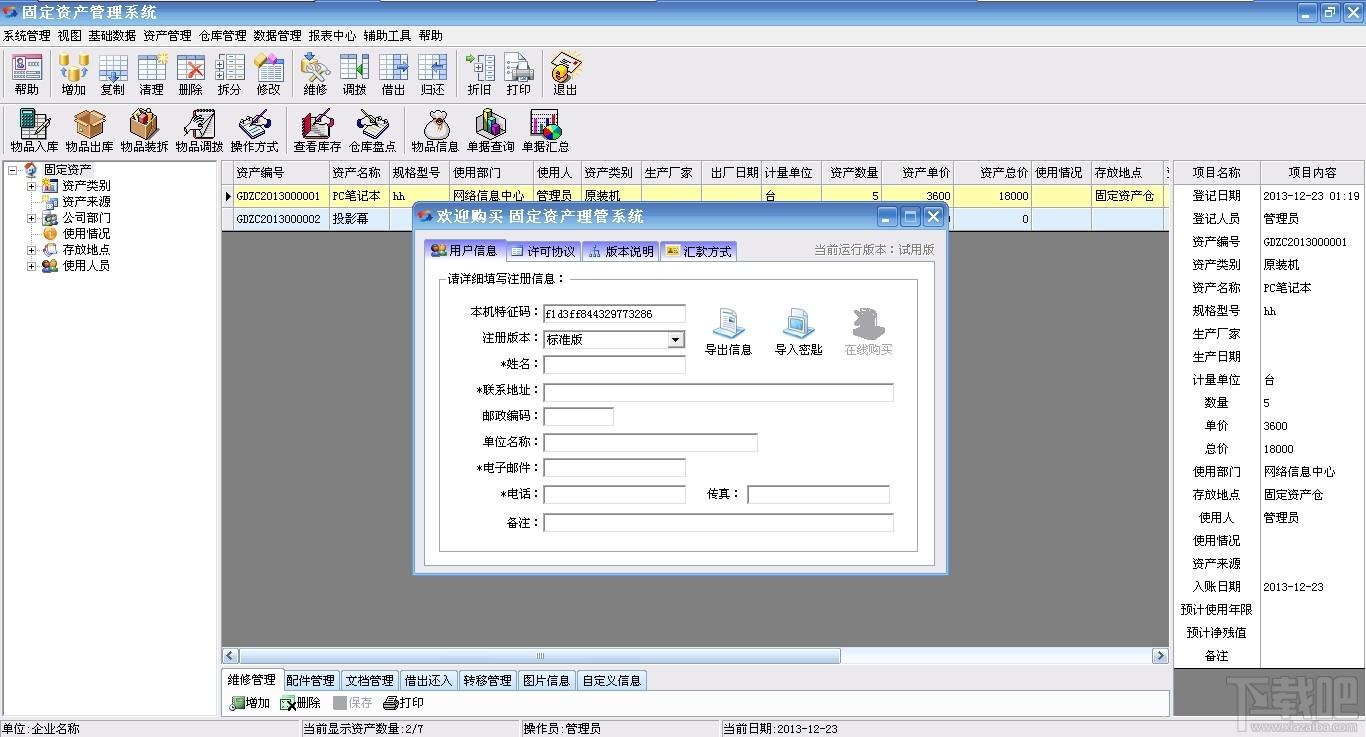Switch to the 文档管理 bottom tab

click(369, 681)
